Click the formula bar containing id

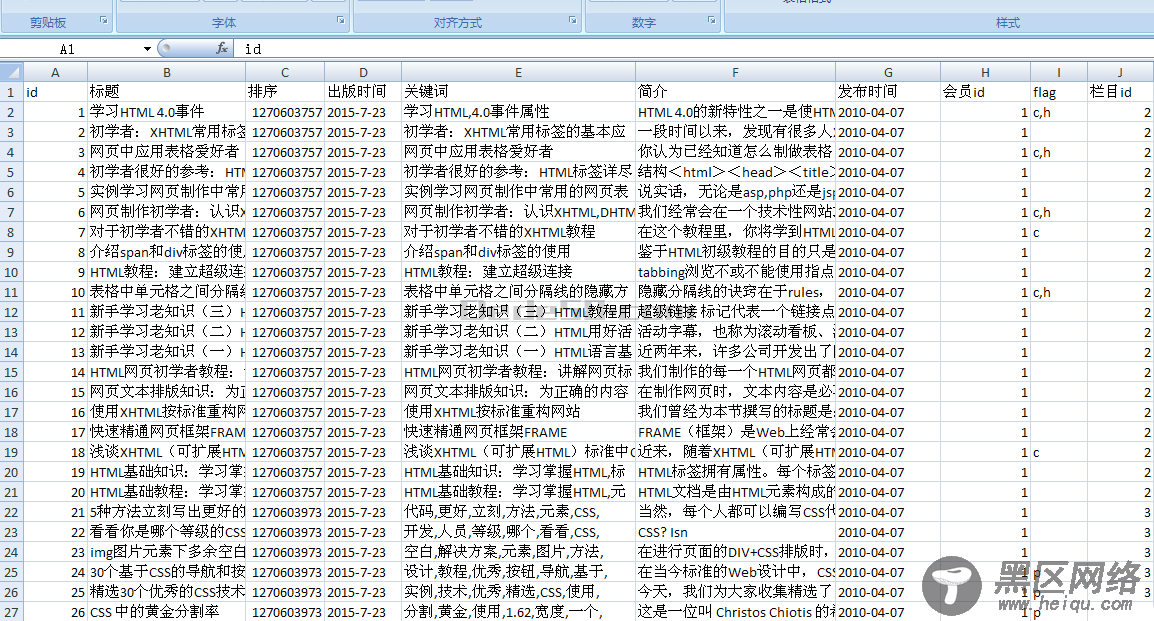click(x=695, y=49)
